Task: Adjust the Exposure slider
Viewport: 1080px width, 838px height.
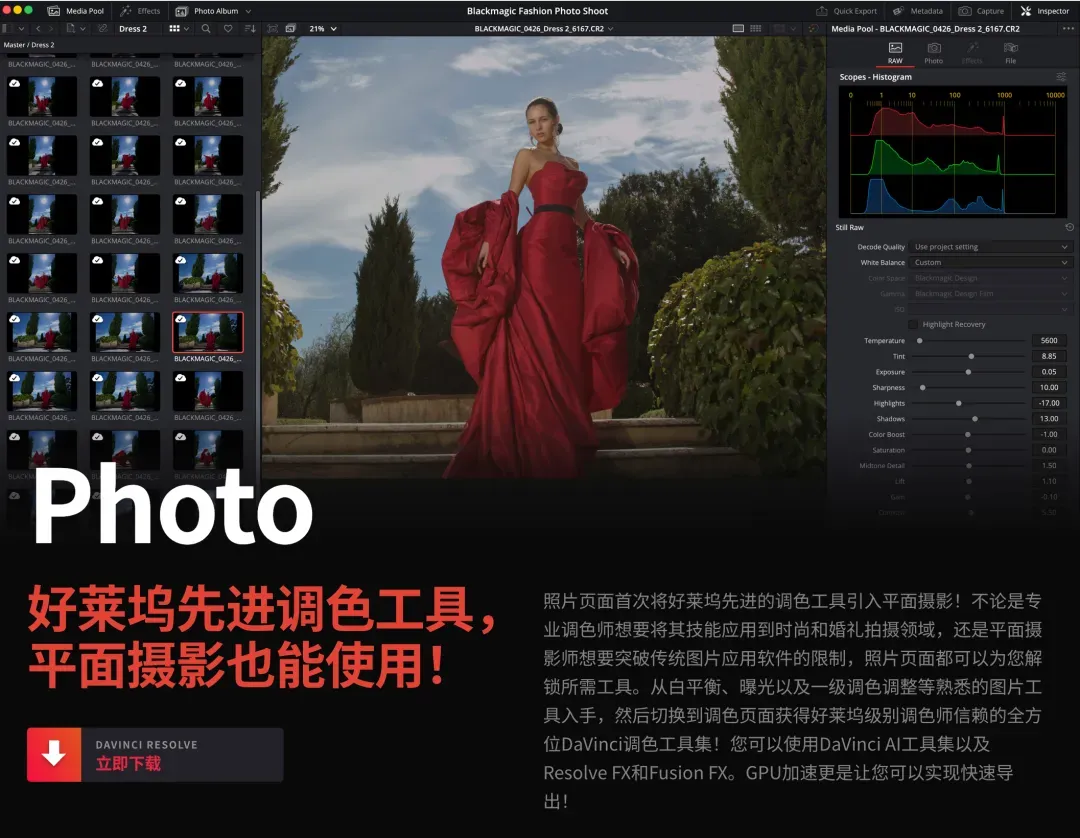Action: (x=968, y=372)
